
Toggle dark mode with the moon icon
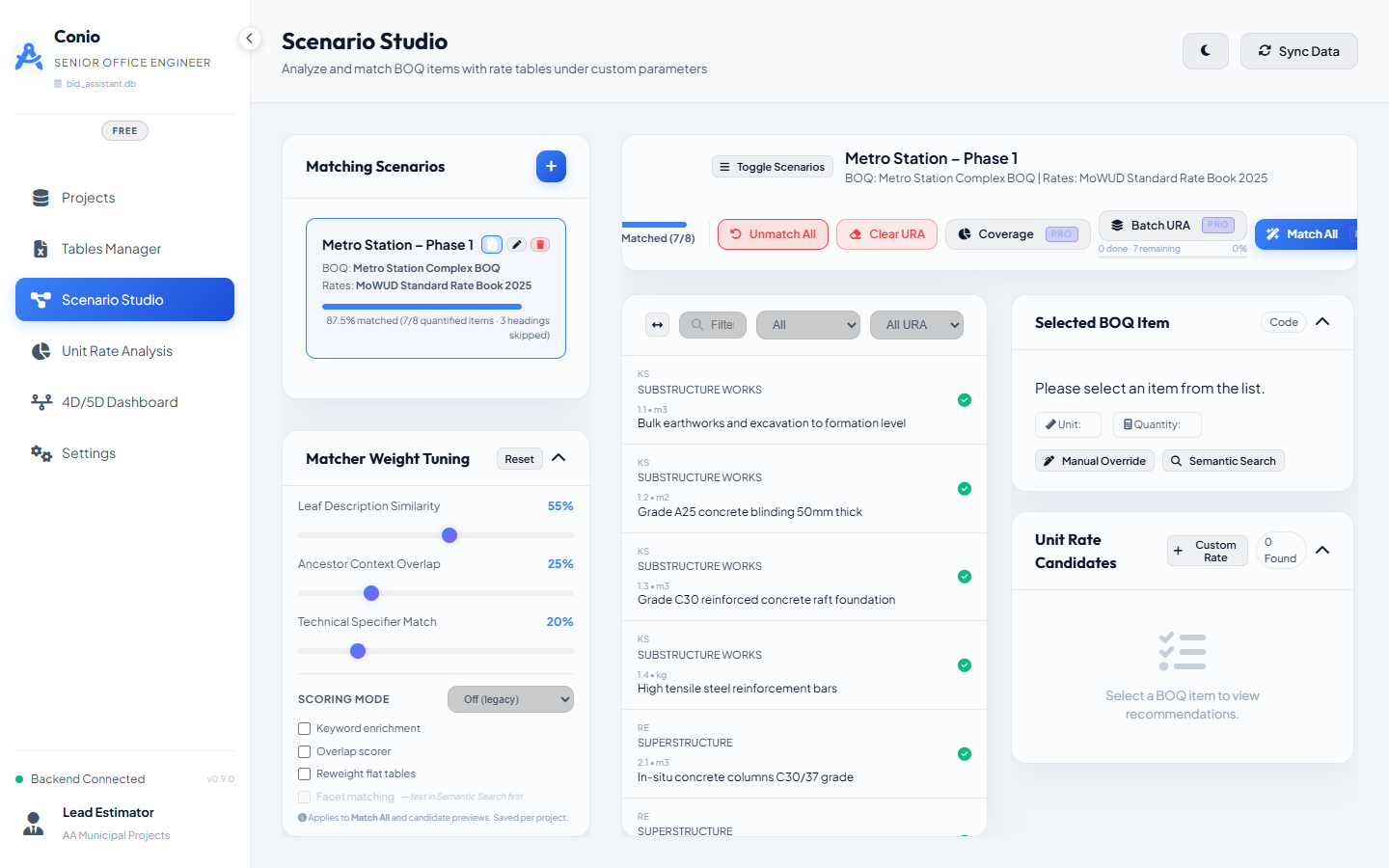coord(1206,51)
